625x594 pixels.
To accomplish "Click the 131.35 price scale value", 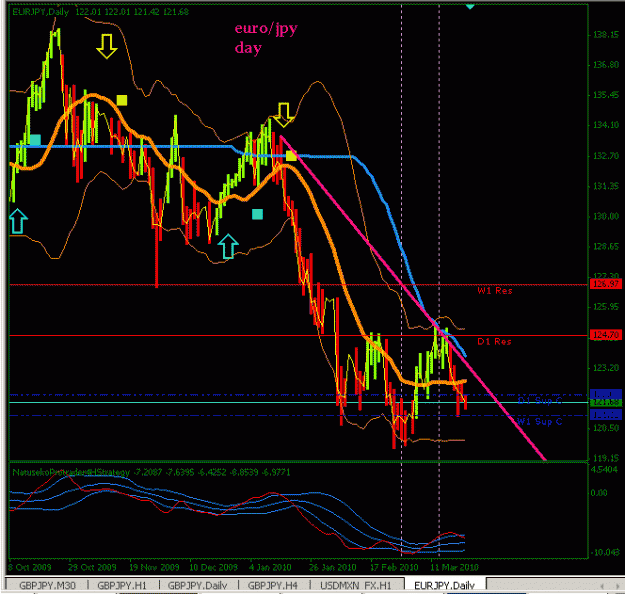I will 606,186.
